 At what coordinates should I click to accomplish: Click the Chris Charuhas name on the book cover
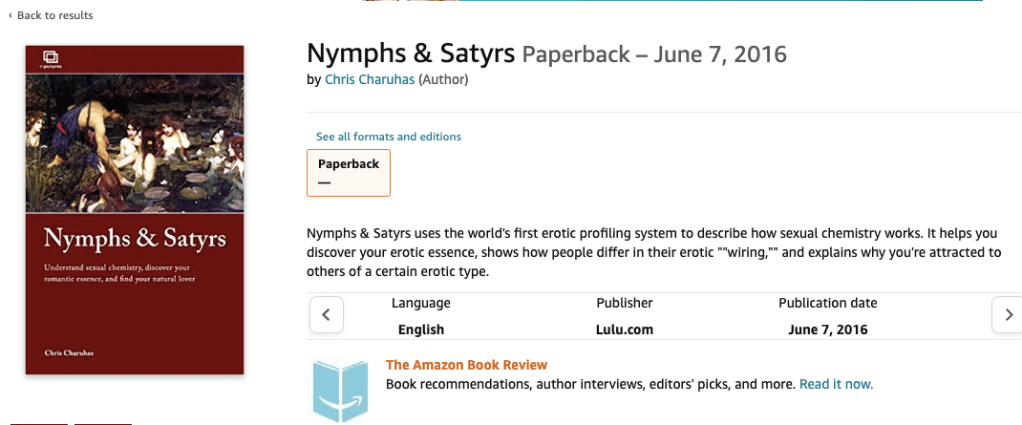[x=68, y=353]
